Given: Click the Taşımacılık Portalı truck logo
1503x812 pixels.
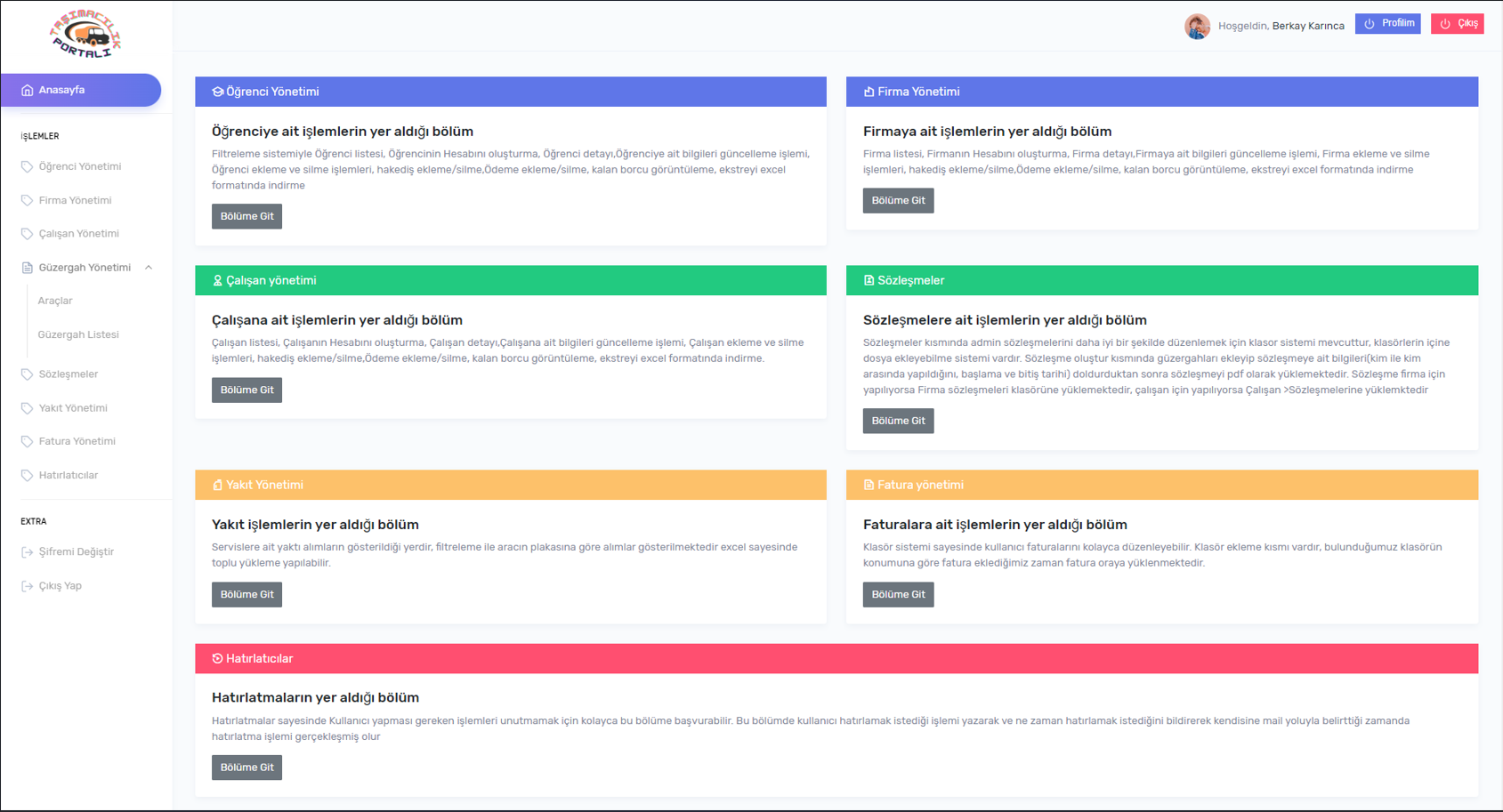Looking at the screenshot, I should tap(85, 36).
